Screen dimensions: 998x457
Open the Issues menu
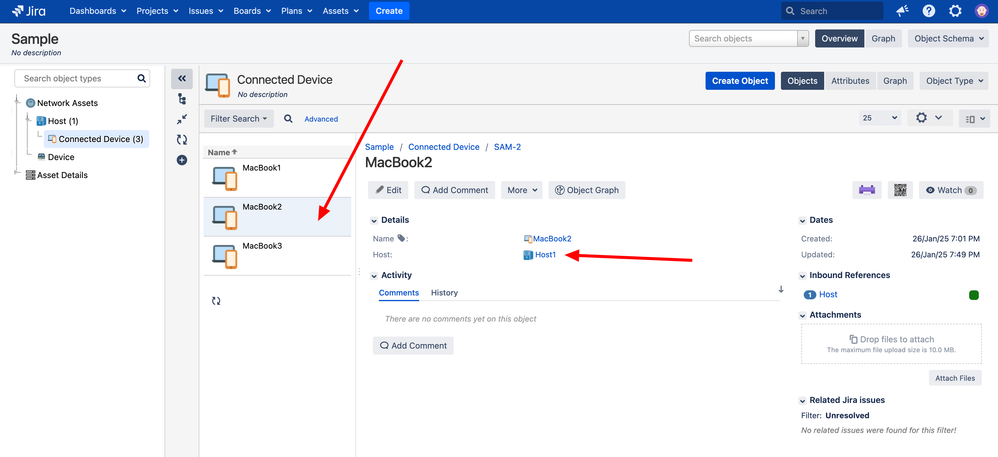[x=205, y=11]
